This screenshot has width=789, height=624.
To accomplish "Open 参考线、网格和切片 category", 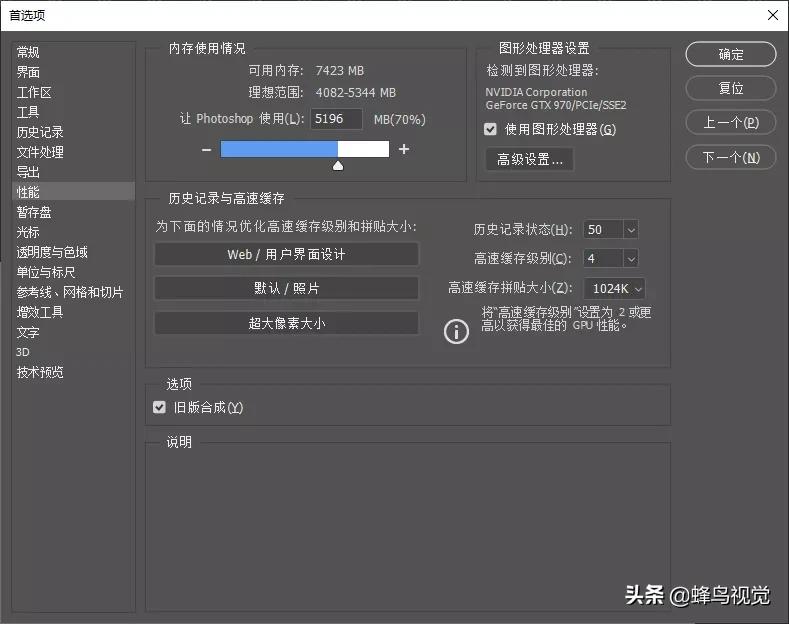I will 73,292.
